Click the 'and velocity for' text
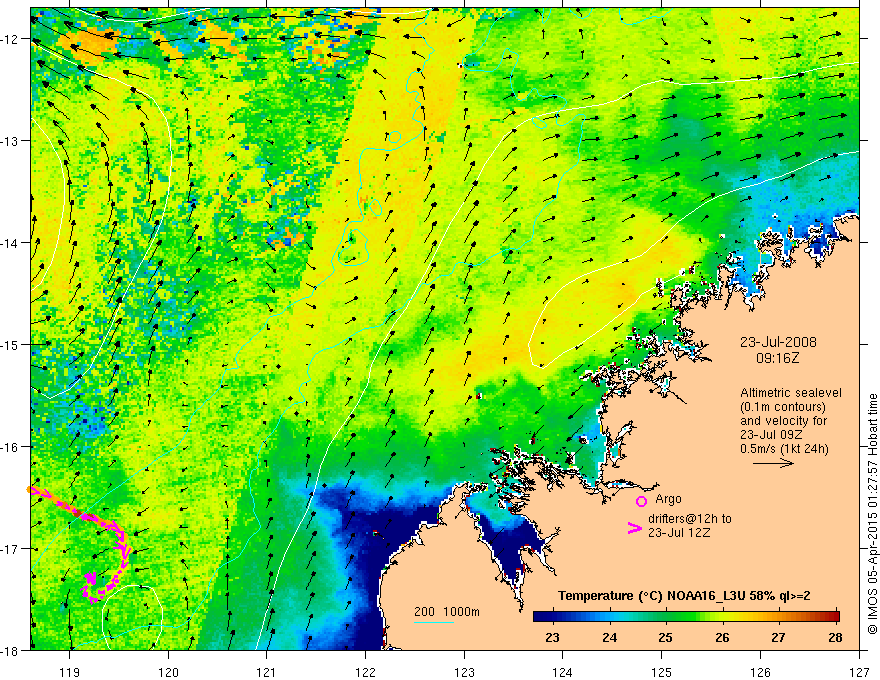Viewport: 880px width, 680px height. pos(783,421)
